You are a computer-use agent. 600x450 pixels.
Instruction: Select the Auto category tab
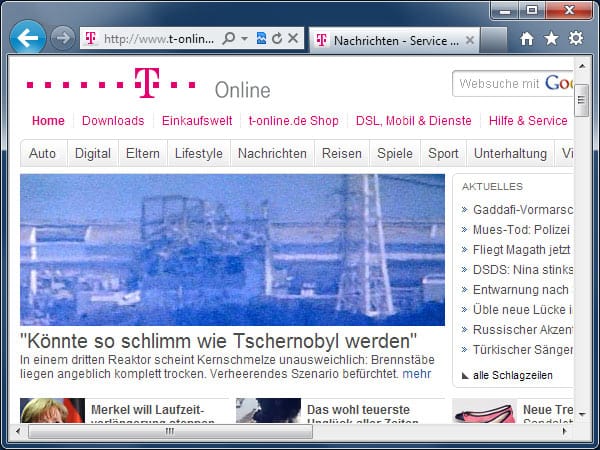(x=42, y=153)
